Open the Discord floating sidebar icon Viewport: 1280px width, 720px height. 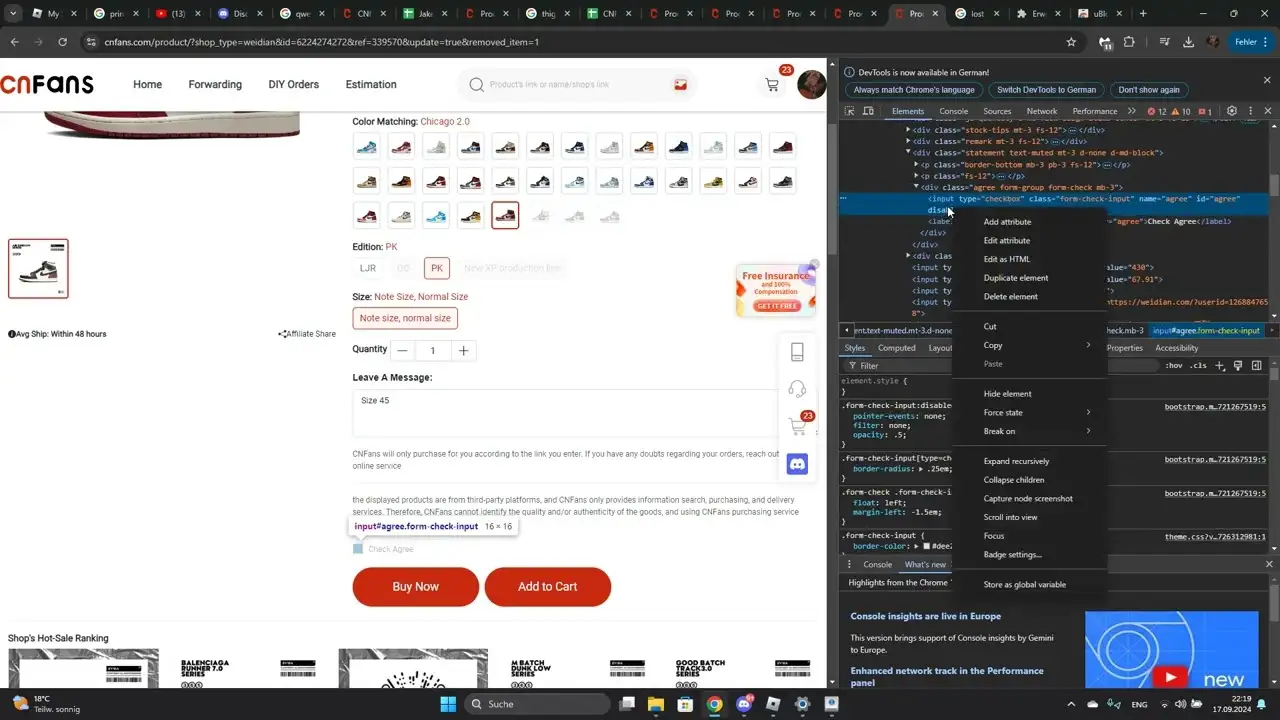797,464
